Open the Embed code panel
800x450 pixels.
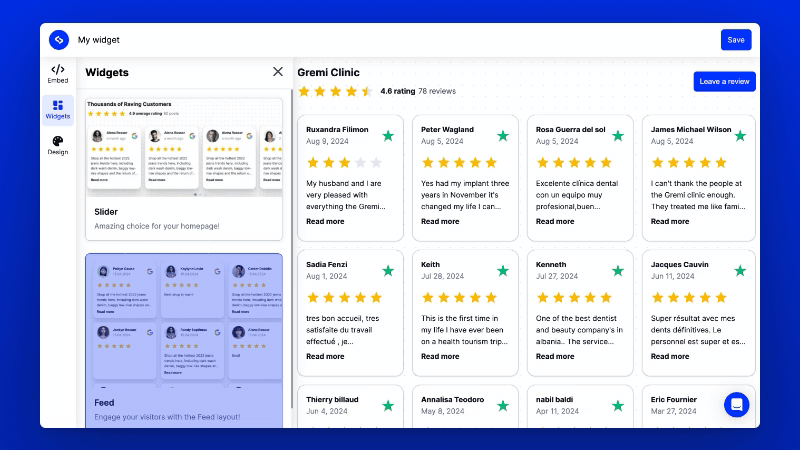58,74
